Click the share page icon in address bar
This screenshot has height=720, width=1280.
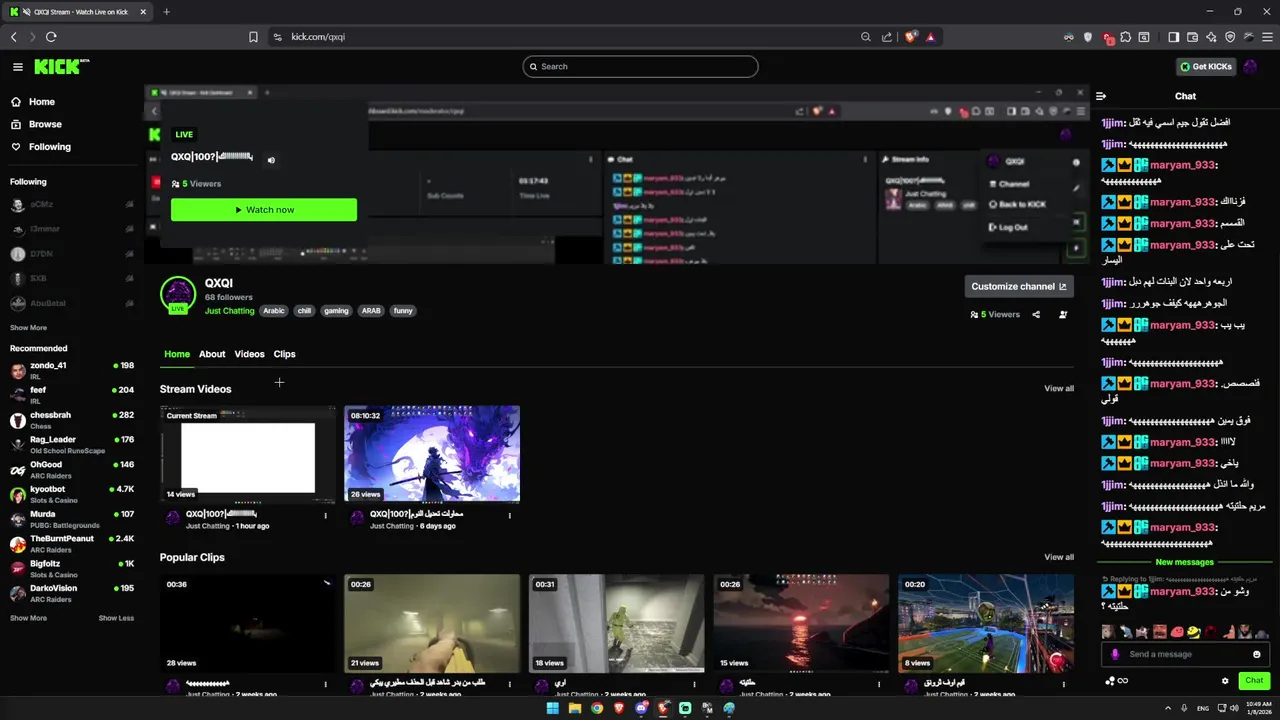(887, 37)
